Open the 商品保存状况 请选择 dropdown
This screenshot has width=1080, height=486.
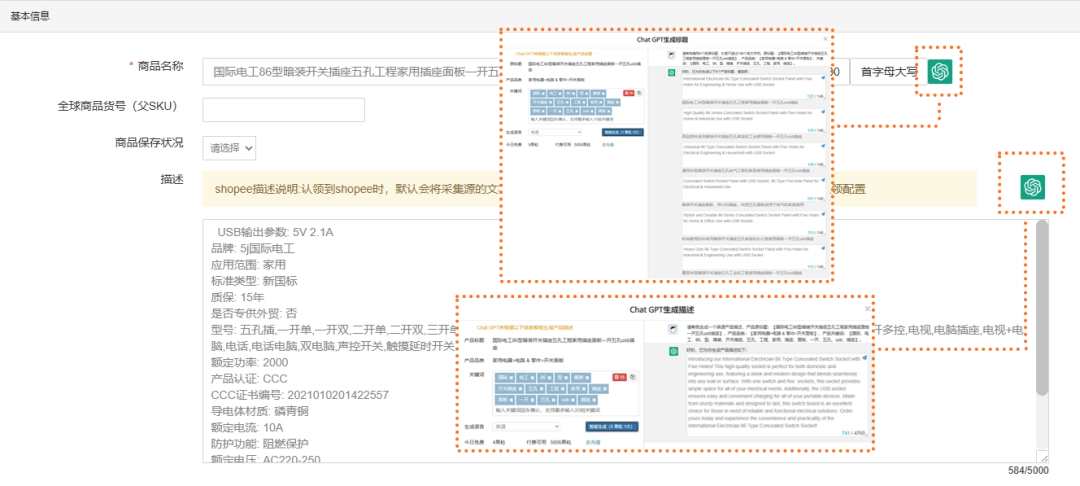click(x=229, y=147)
